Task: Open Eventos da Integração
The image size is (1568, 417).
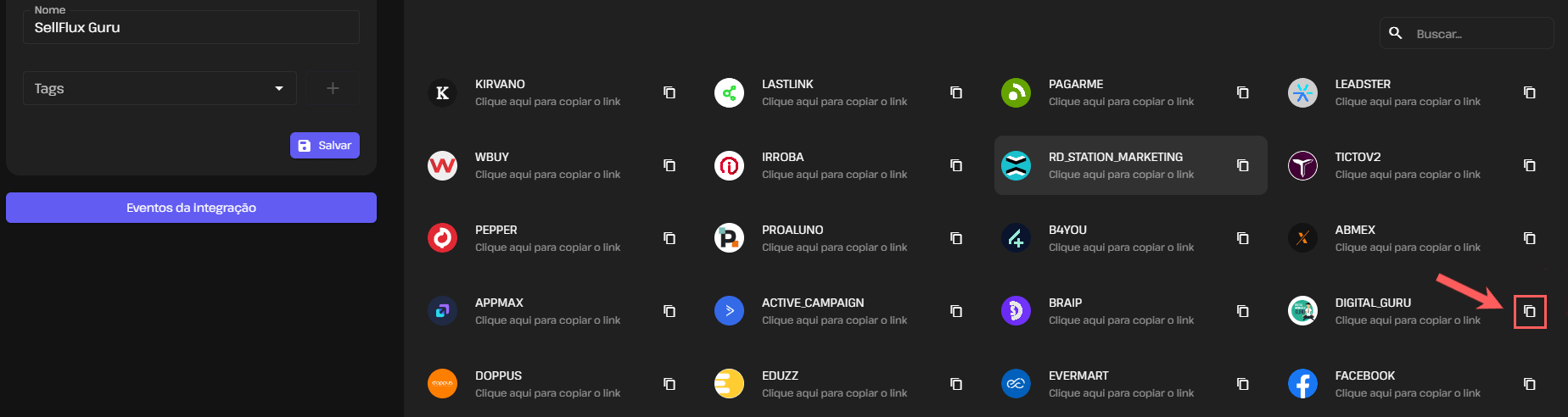Action: (191, 208)
